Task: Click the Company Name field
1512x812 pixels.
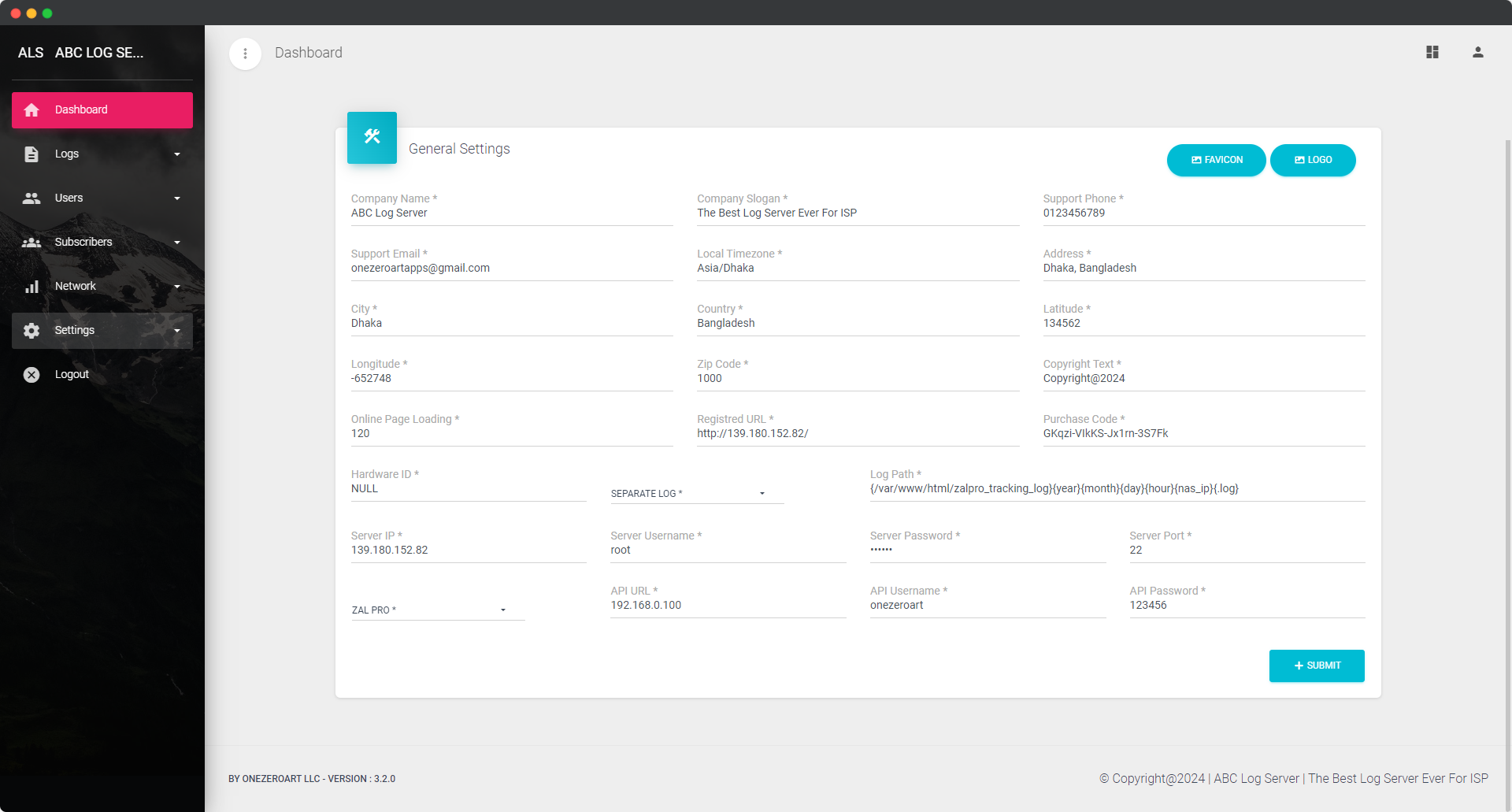Action: (x=512, y=213)
